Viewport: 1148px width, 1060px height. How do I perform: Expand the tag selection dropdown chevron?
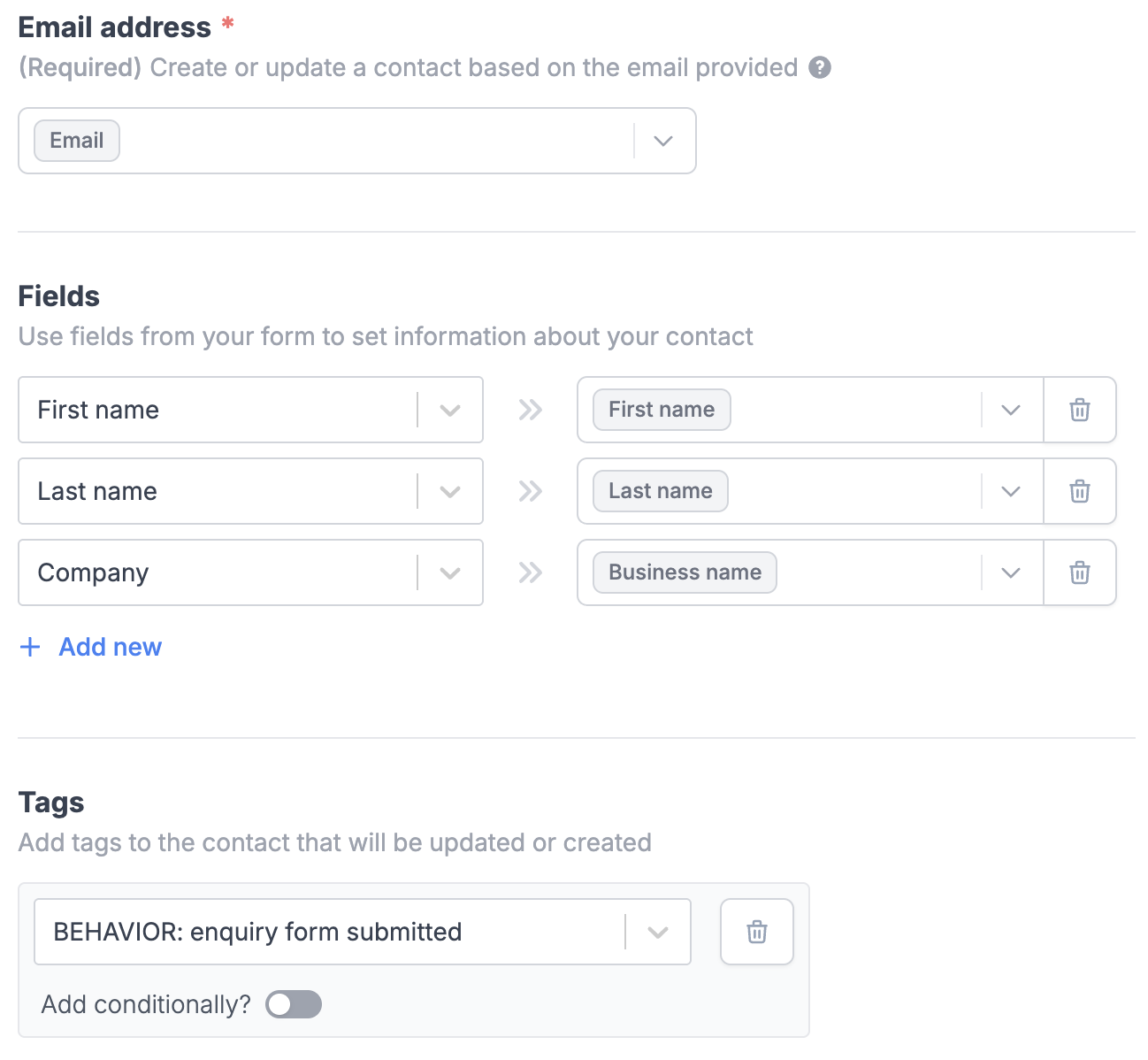tap(657, 932)
